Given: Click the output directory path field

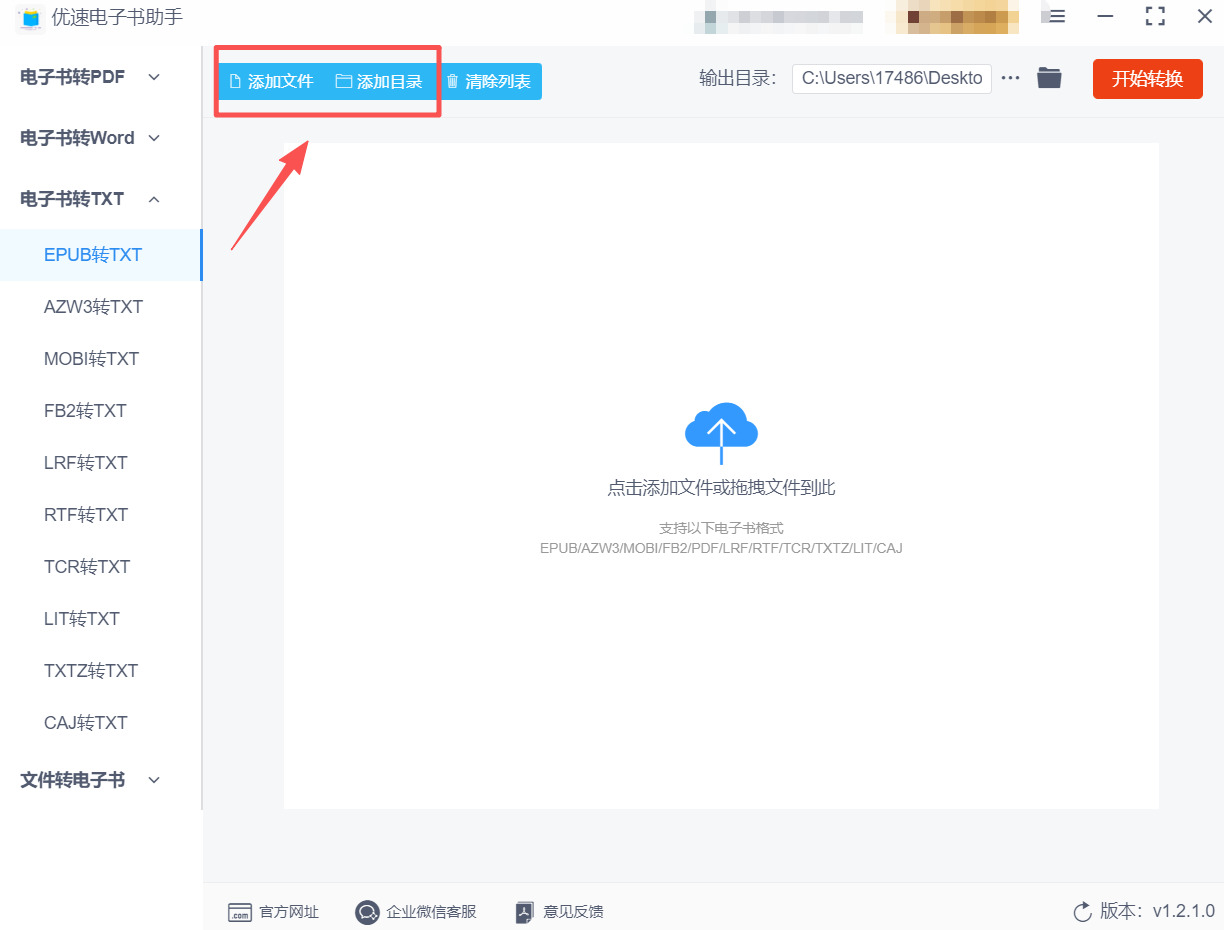Looking at the screenshot, I should click(x=890, y=77).
